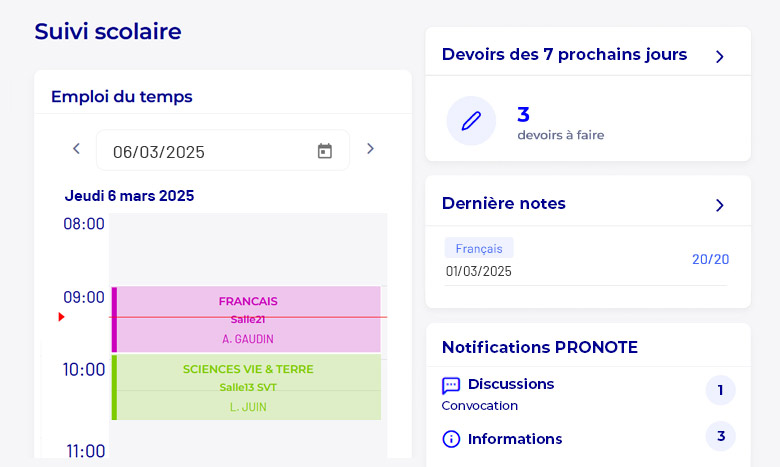Click the Discussions chat bubble icon
The image size is (780, 467).
click(451, 385)
